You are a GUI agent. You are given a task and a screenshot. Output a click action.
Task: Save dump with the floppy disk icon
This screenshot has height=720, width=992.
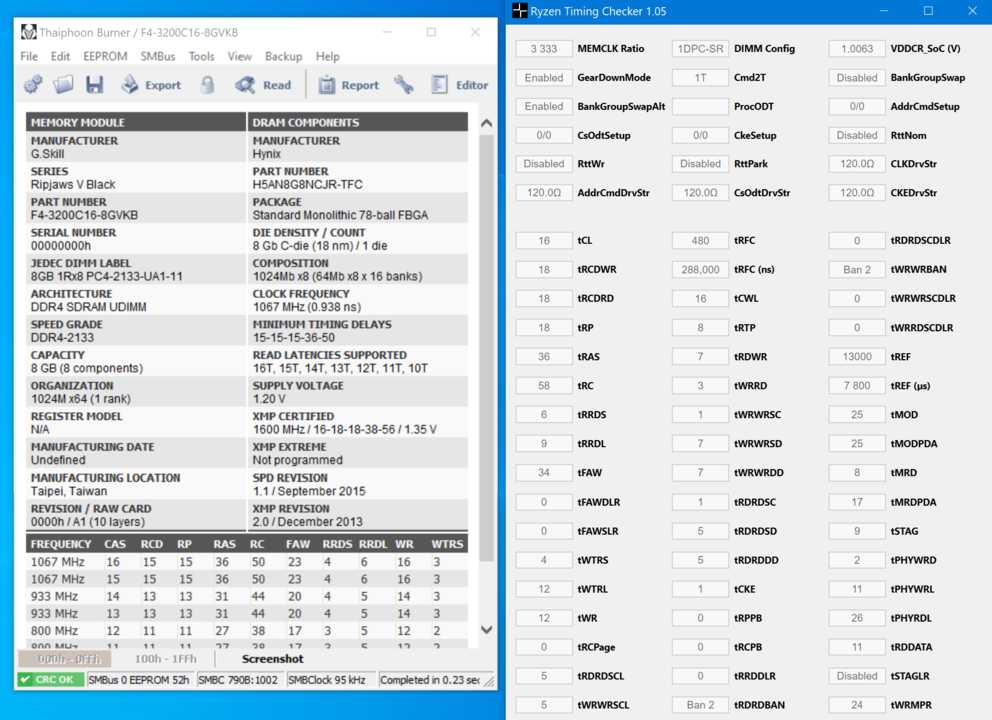pos(95,84)
